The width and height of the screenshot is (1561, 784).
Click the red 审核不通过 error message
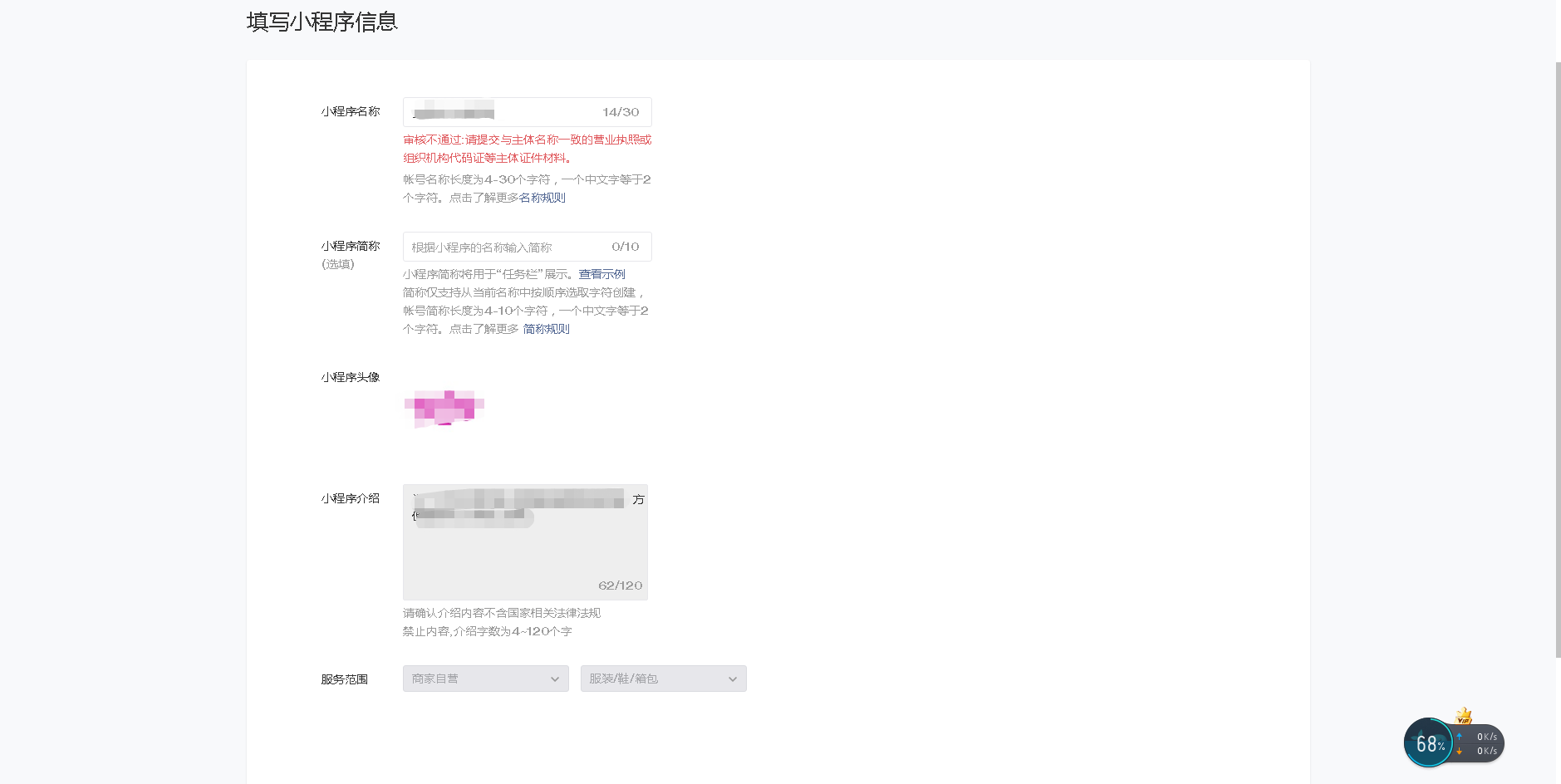[528, 149]
